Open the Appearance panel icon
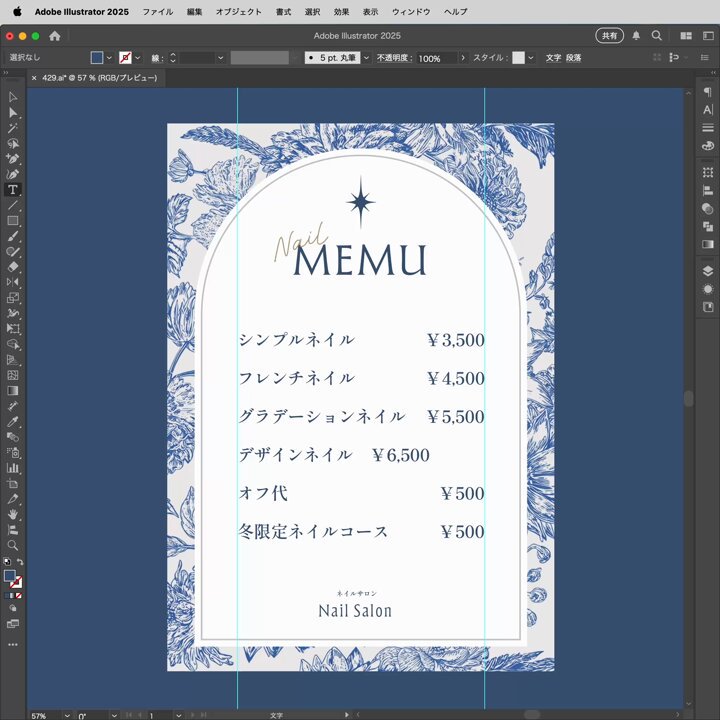The width and height of the screenshot is (720, 720). coord(708,289)
